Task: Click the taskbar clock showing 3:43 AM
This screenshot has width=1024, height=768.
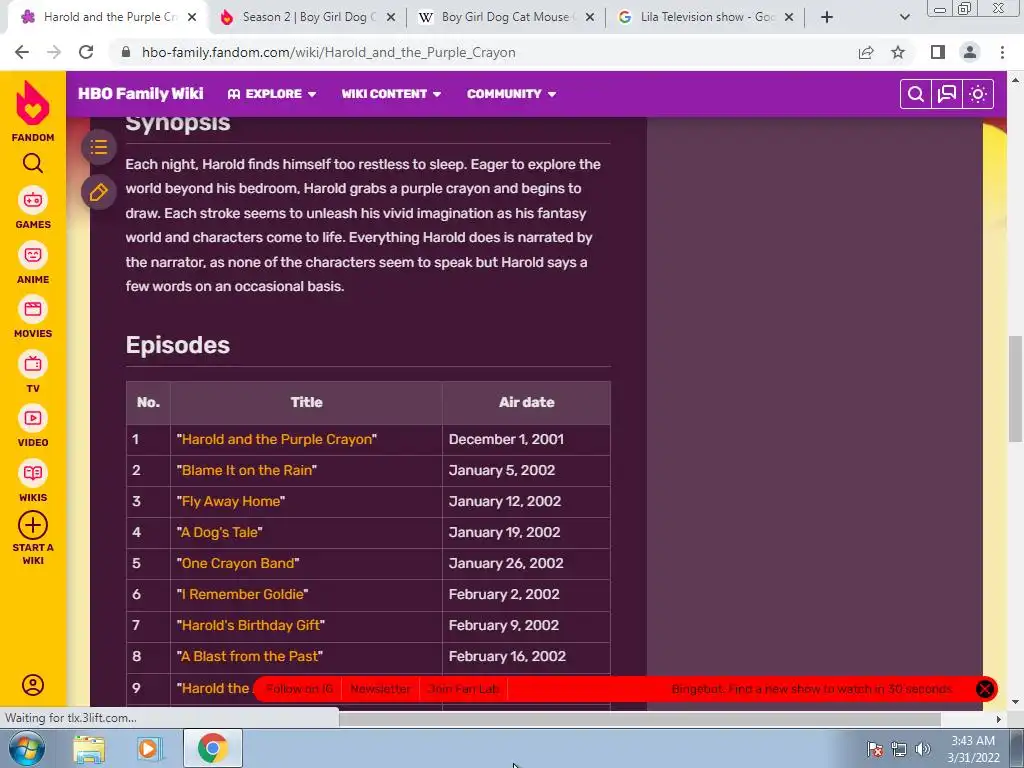Action: point(973,749)
